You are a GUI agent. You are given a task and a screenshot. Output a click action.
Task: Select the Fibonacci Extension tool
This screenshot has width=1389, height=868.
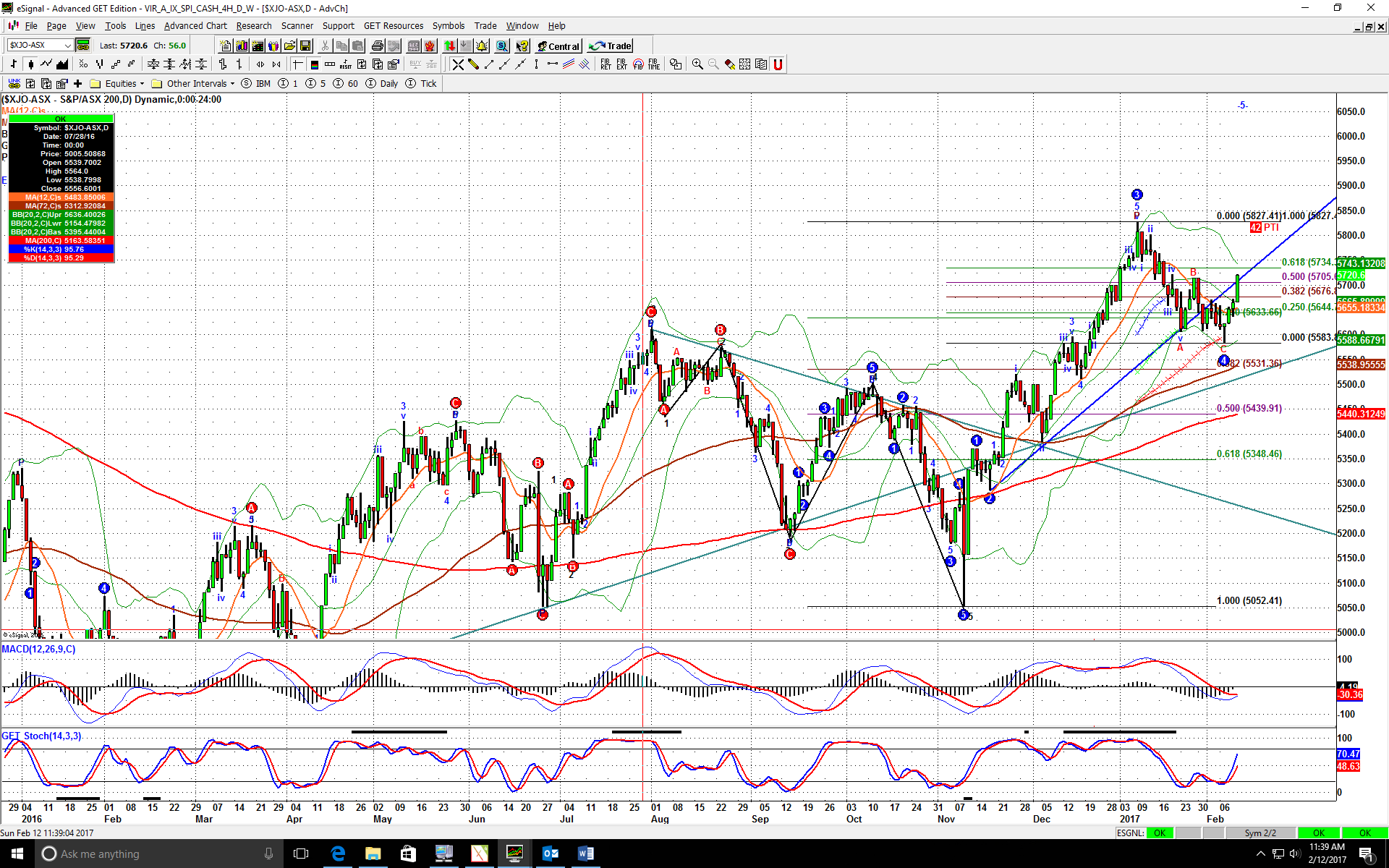pyautogui.click(x=621, y=64)
